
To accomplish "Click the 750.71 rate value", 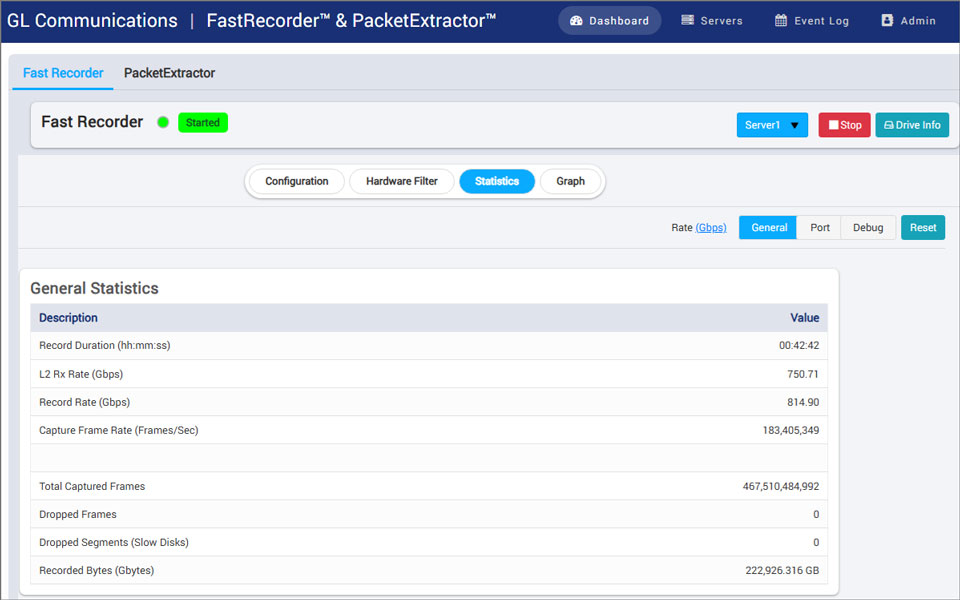I will [x=803, y=374].
